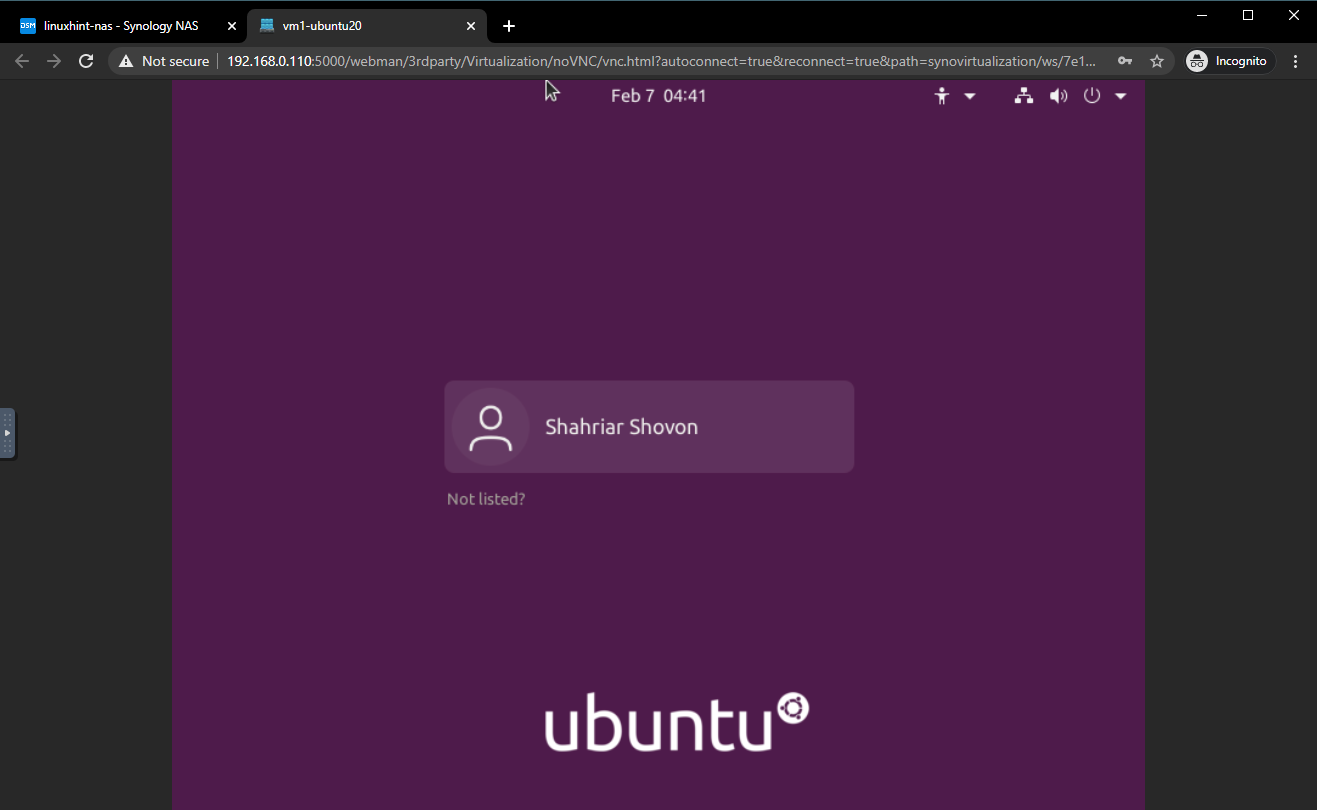The image size is (1317, 810).
Task: Click the browser address bar URL
Action: click(660, 61)
